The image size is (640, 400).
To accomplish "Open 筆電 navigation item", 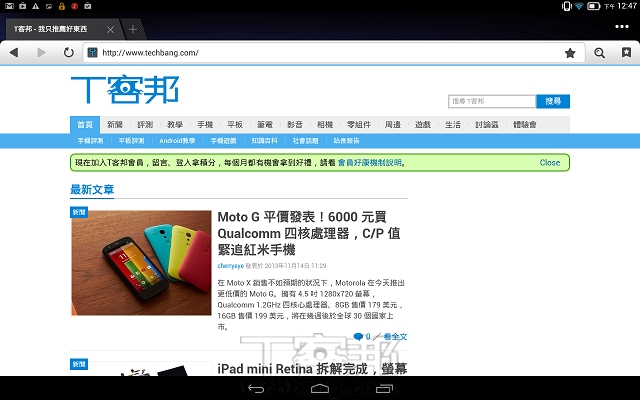I will tap(264, 124).
